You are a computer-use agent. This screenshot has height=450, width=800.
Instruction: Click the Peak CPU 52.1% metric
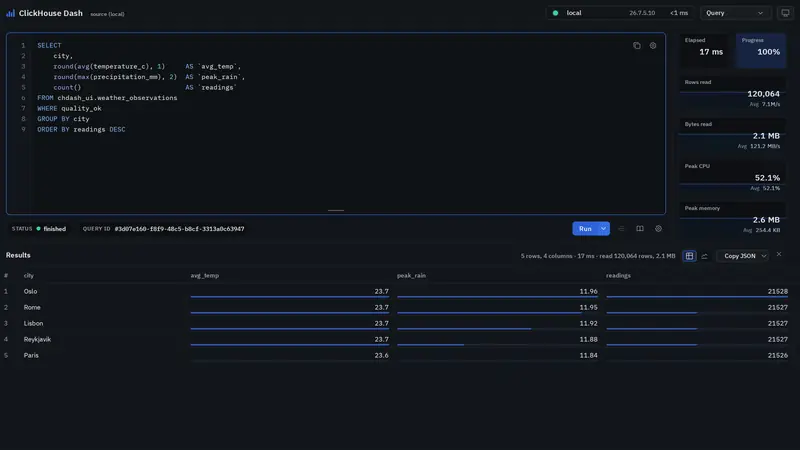732,177
